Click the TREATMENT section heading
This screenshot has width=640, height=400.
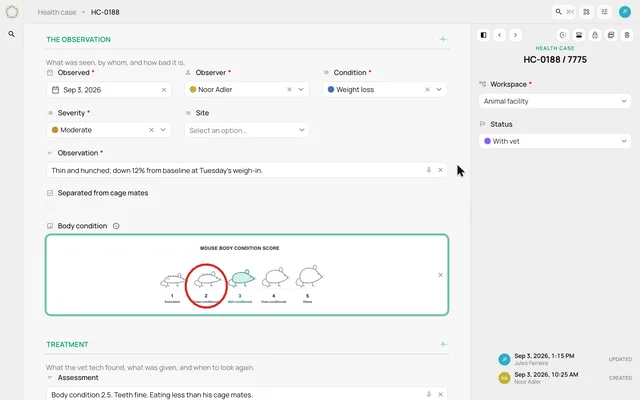67,344
